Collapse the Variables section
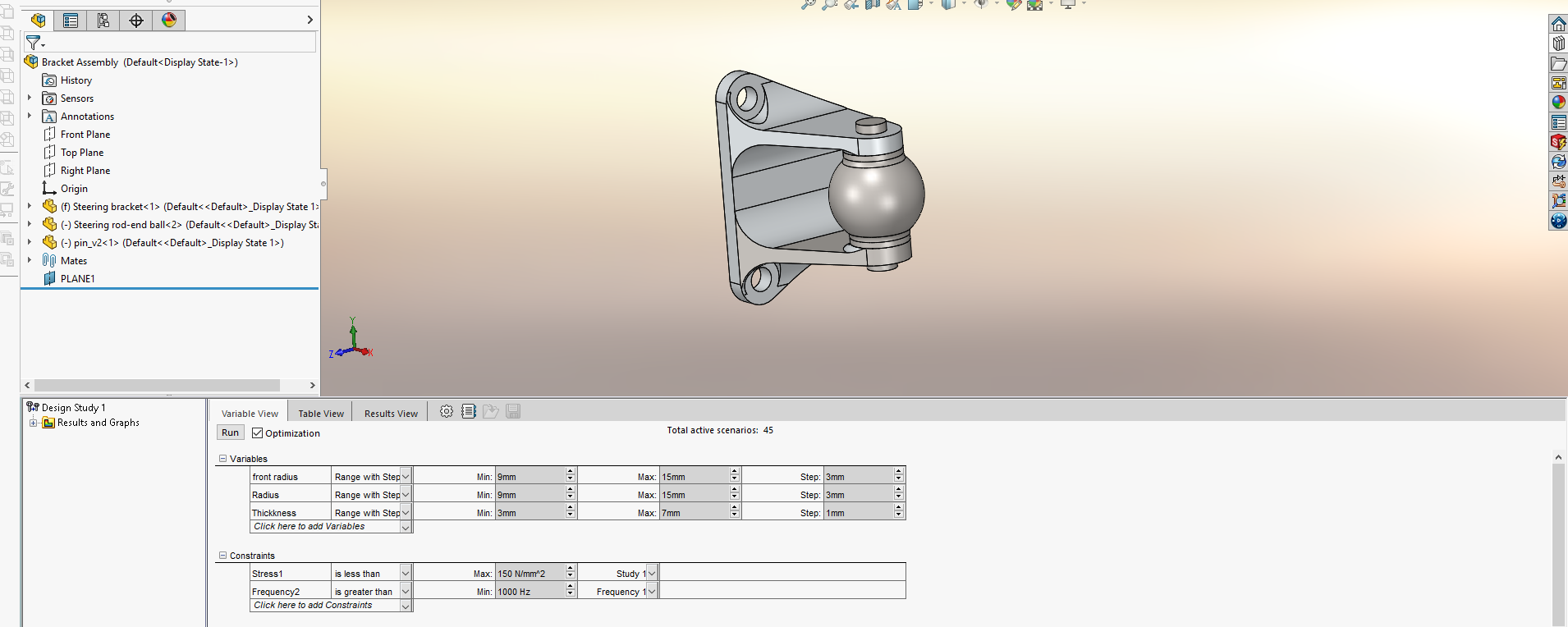The image size is (1568, 627). (x=222, y=459)
